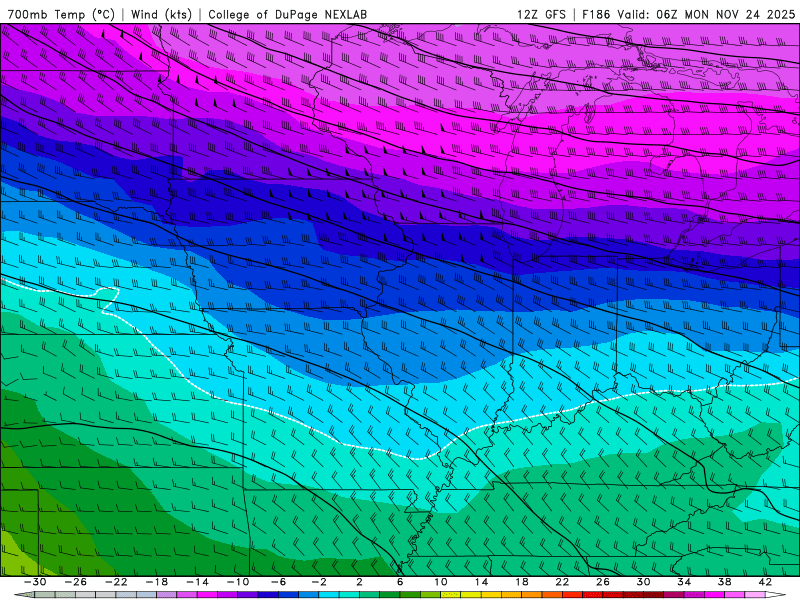This screenshot has width=800, height=600.
Task: Click the -2 temperature legend value
Action: (x=319, y=582)
